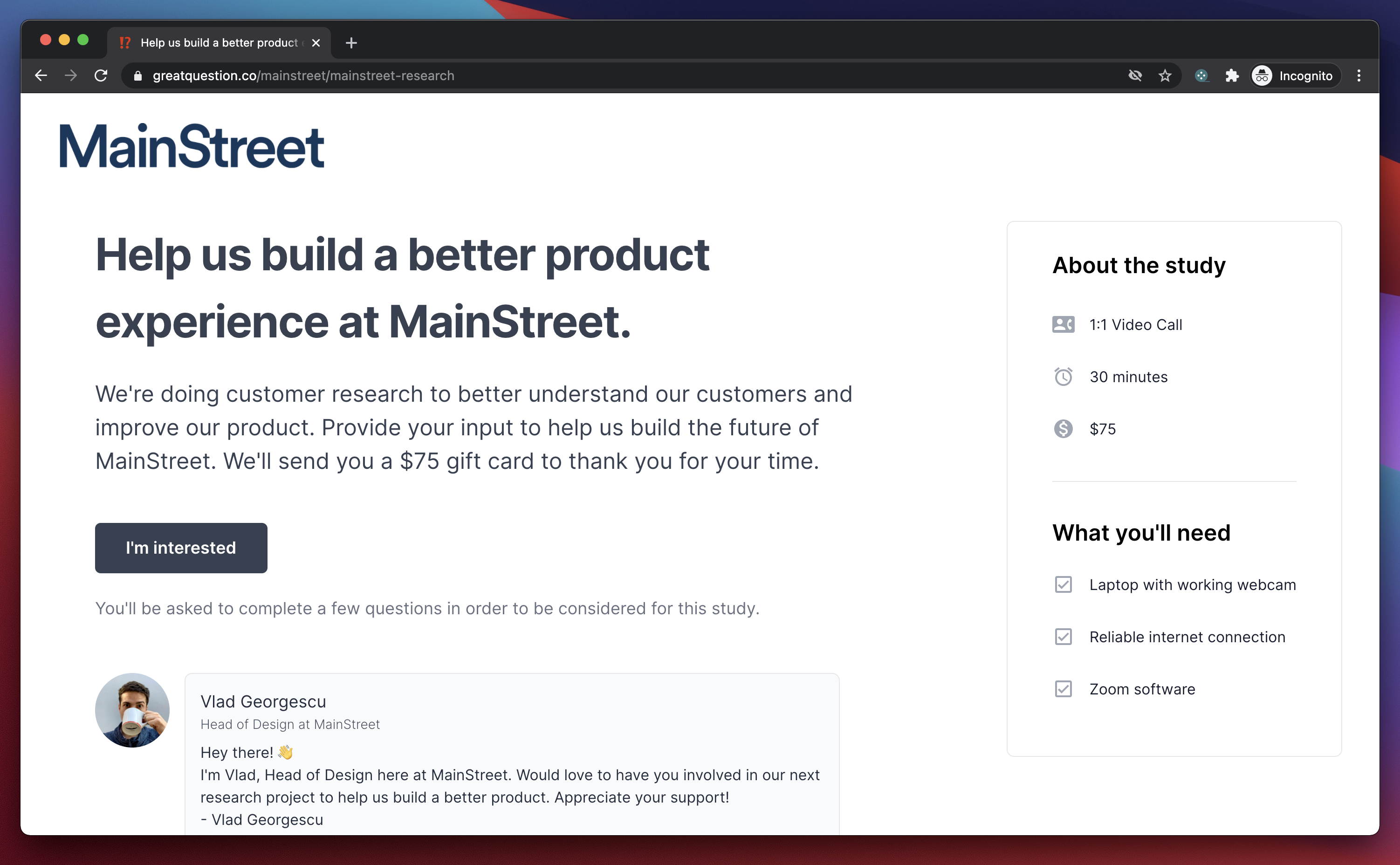The image size is (1400, 865).
Task: Open the Extensions puzzle icon
Action: click(1232, 76)
